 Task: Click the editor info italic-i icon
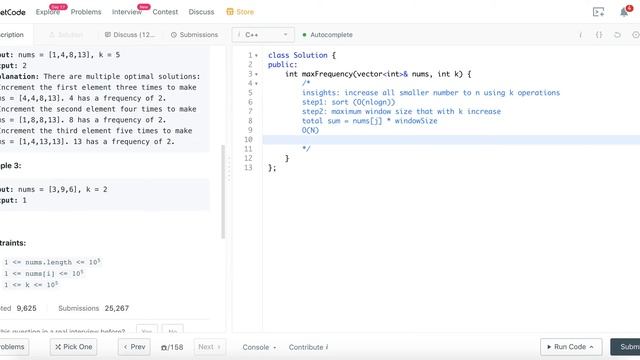click(580, 35)
